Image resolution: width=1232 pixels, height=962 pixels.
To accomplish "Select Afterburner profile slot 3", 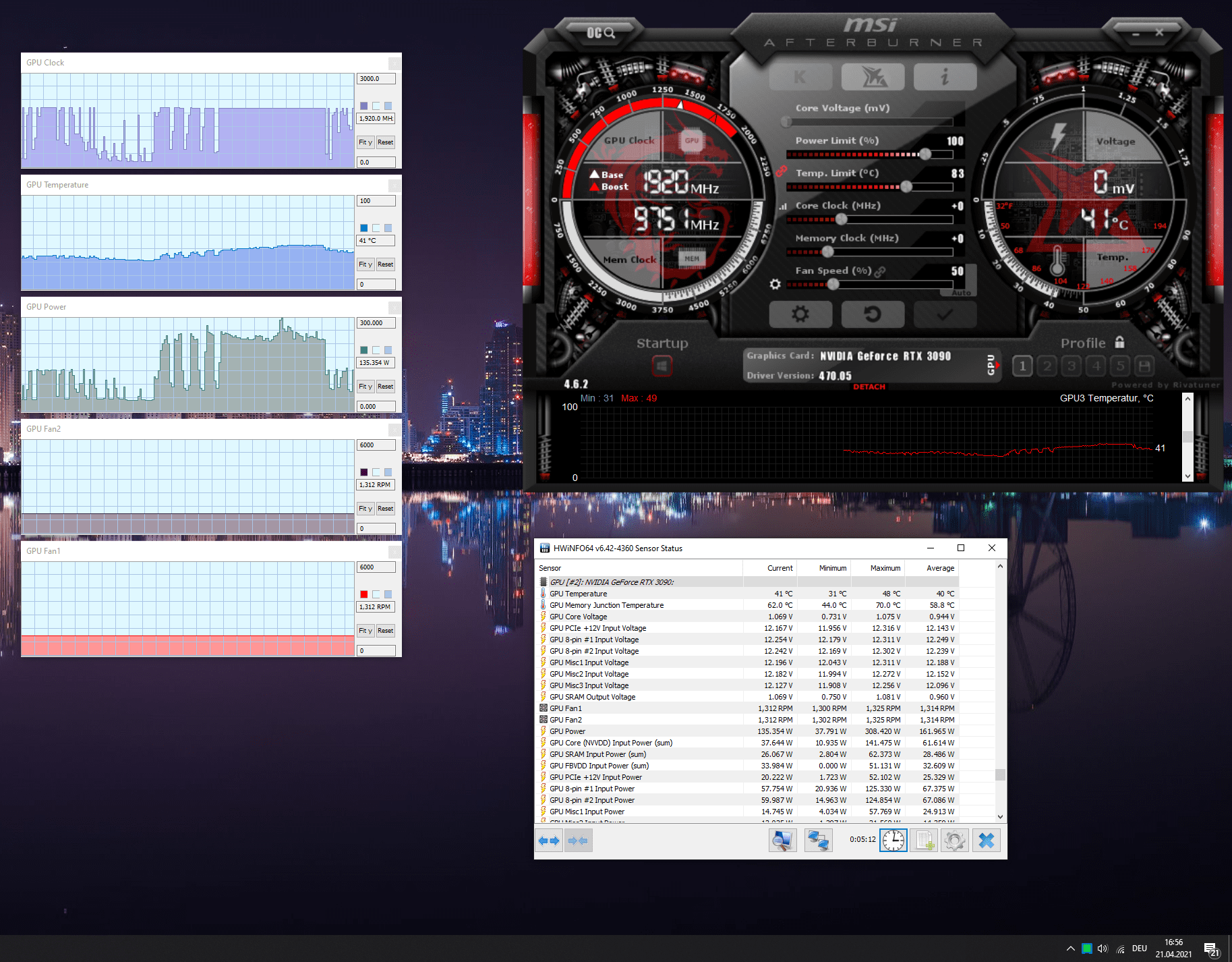I will tap(1071, 366).
